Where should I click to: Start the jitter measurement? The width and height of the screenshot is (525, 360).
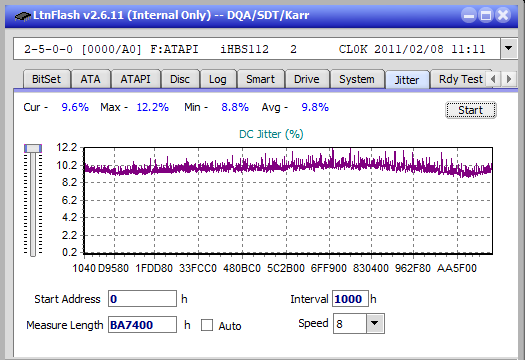(471, 110)
